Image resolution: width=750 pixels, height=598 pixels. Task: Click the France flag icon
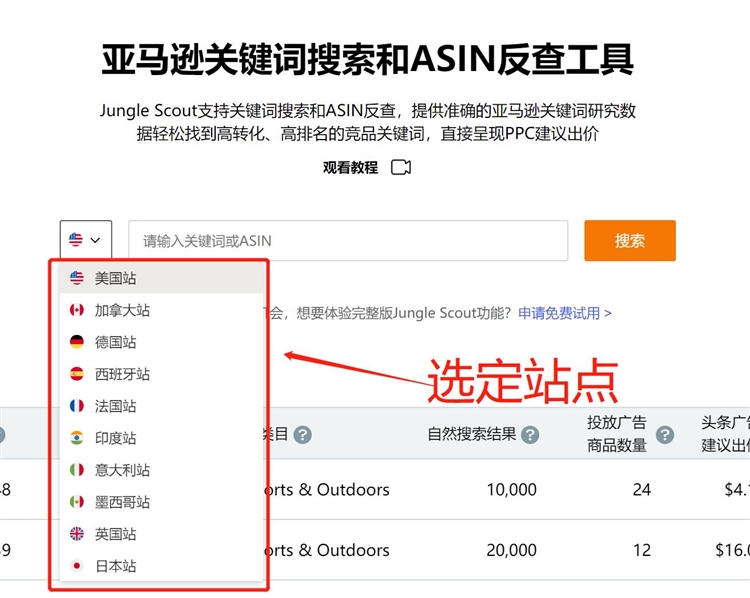tap(77, 406)
